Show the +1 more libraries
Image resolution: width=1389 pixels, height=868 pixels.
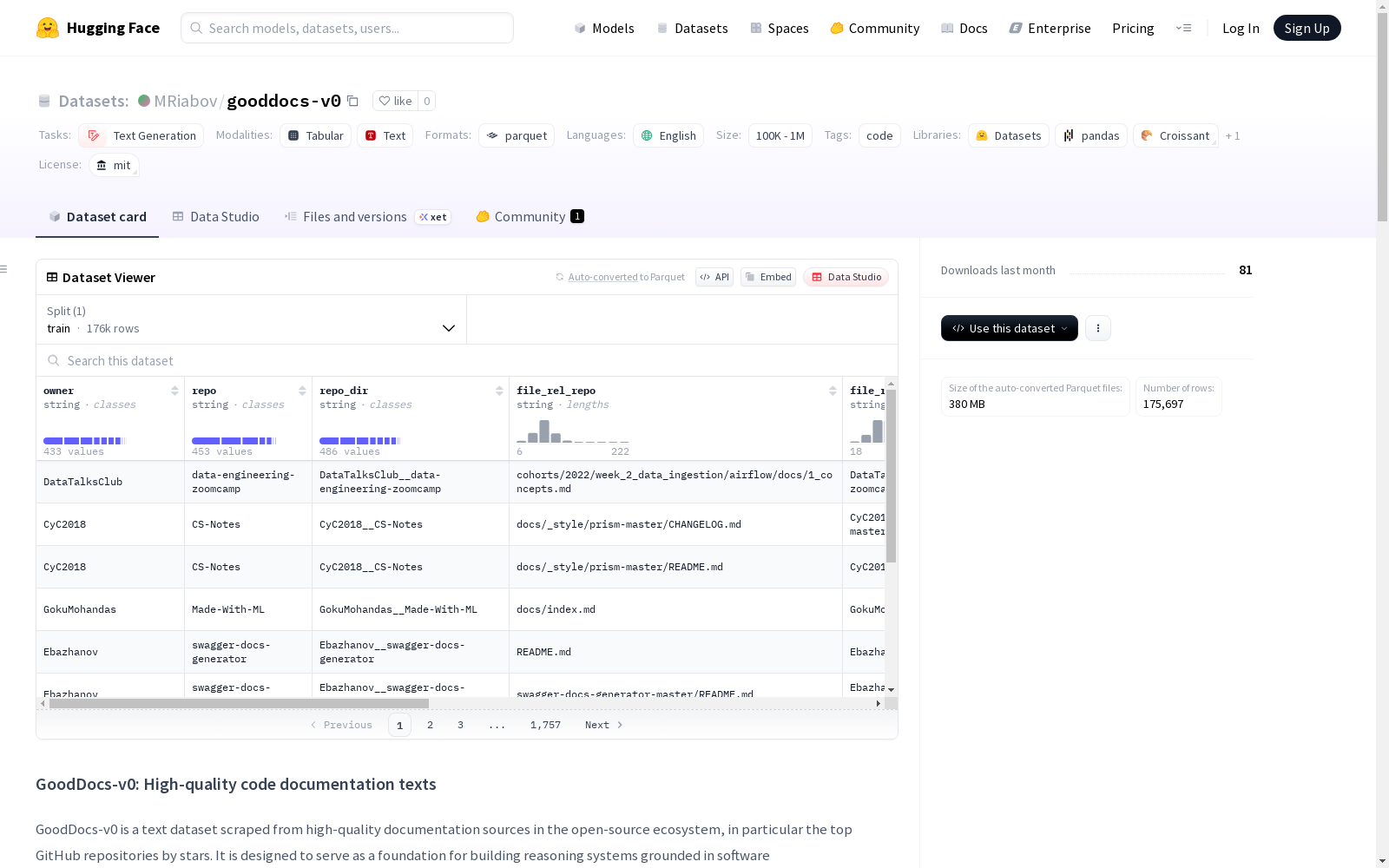point(1233,135)
